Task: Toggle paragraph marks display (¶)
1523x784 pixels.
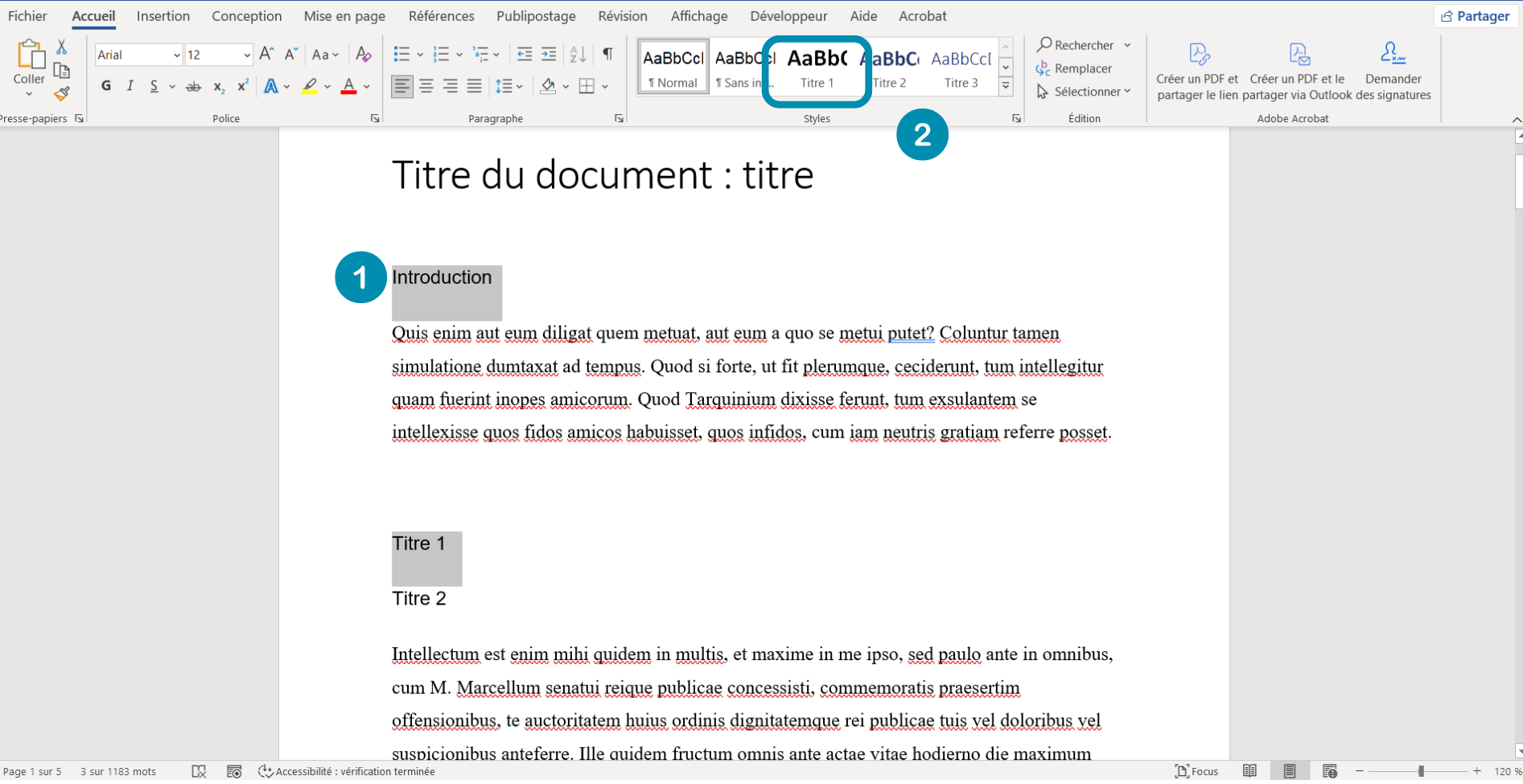Action: pos(608,54)
